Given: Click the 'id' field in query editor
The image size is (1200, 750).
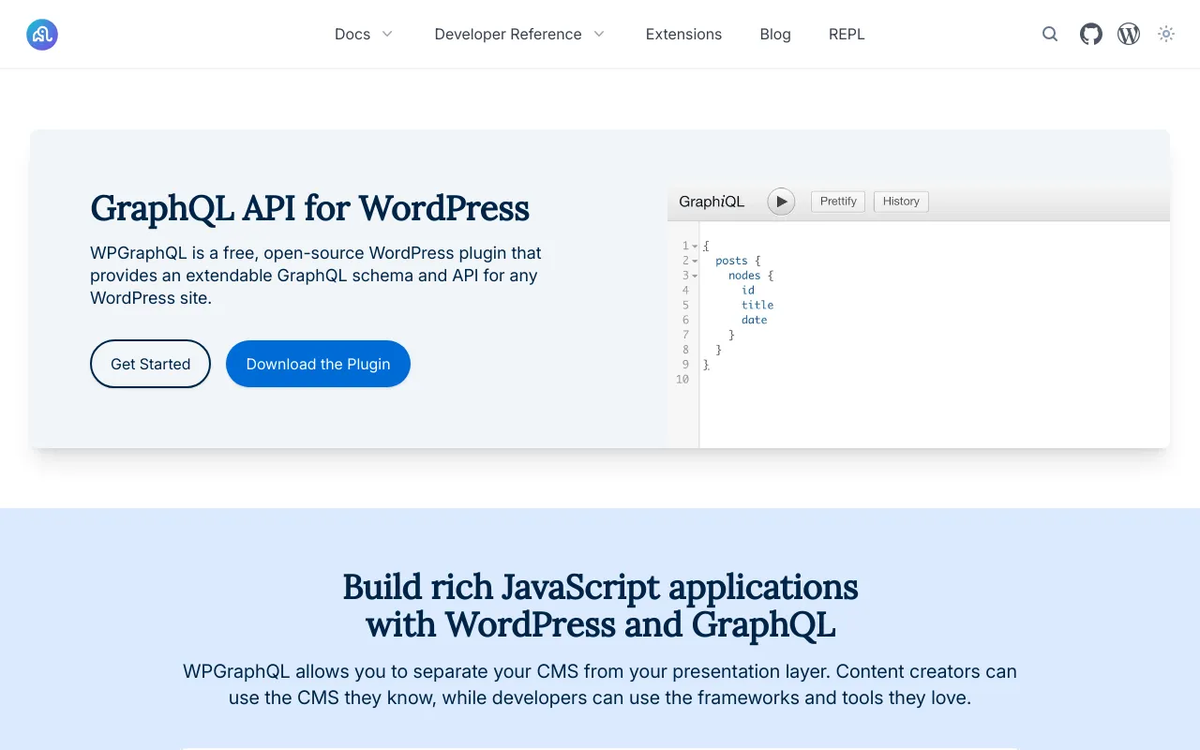Looking at the screenshot, I should [x=748, y=290].
